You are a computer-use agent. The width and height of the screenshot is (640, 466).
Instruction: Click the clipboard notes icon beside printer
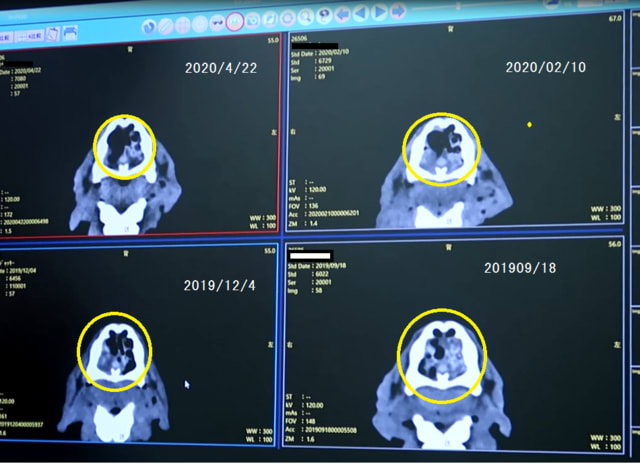point(53,34)
